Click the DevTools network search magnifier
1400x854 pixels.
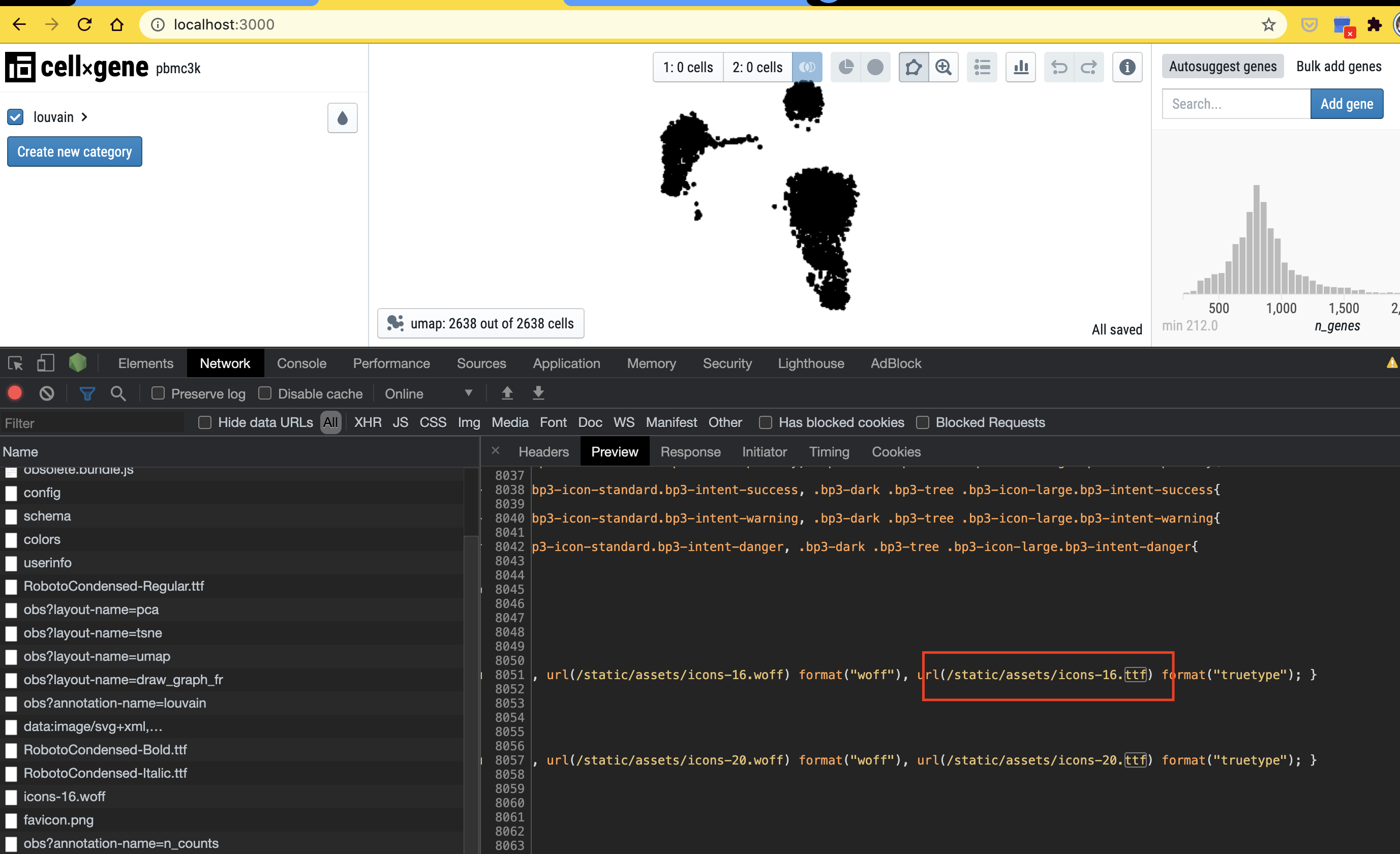click(x=118, y=393)
